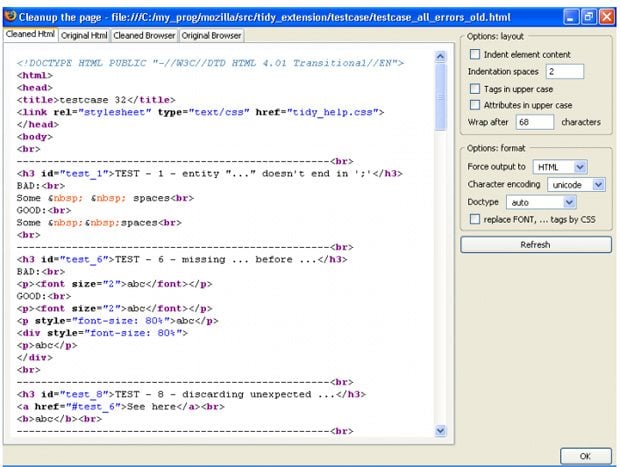Viewport: 620px width, 467px height.
Task: Toggle Tags in upper case option
Action: (475, 89)
